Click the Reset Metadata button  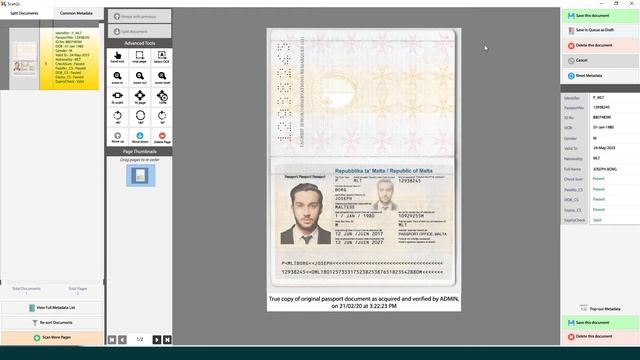pyautogui.click(x=600, y=76)
